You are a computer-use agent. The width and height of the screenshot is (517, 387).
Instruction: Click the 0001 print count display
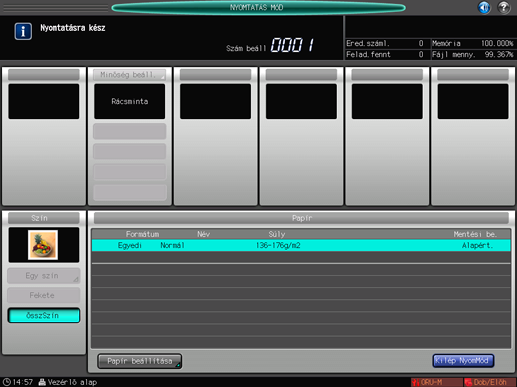tap(292, 45)
